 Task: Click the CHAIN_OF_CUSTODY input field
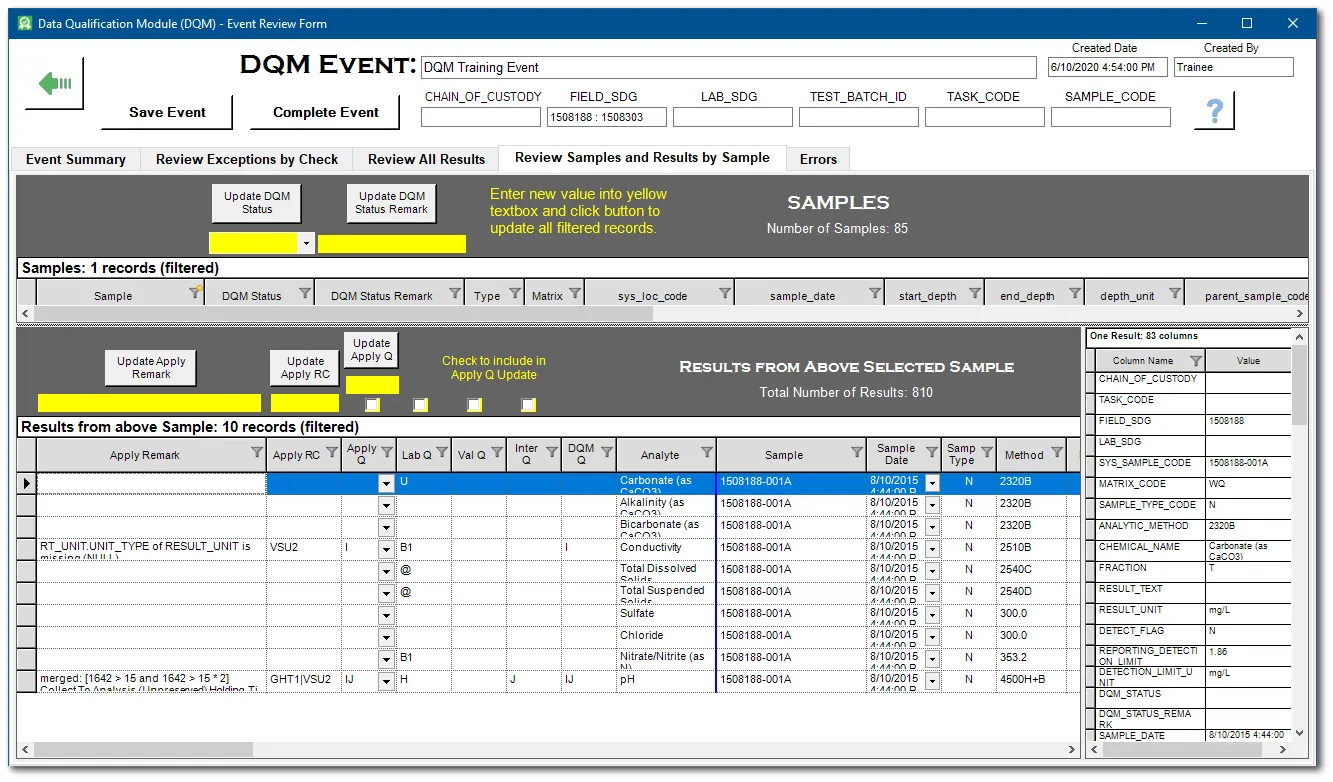click(x=481, y=117)
